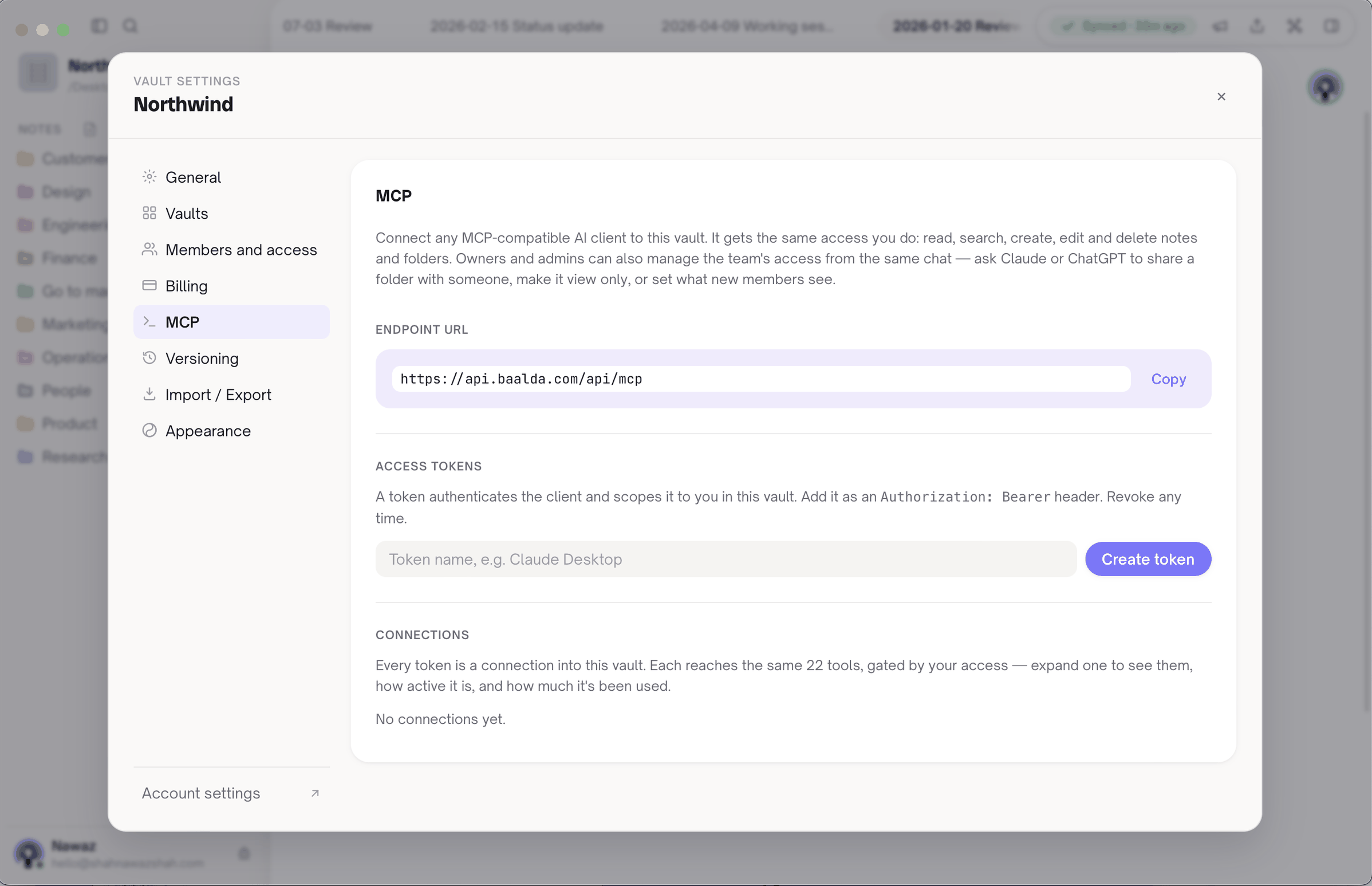
Task: Click the General sun icon
Action: (149, 176)
